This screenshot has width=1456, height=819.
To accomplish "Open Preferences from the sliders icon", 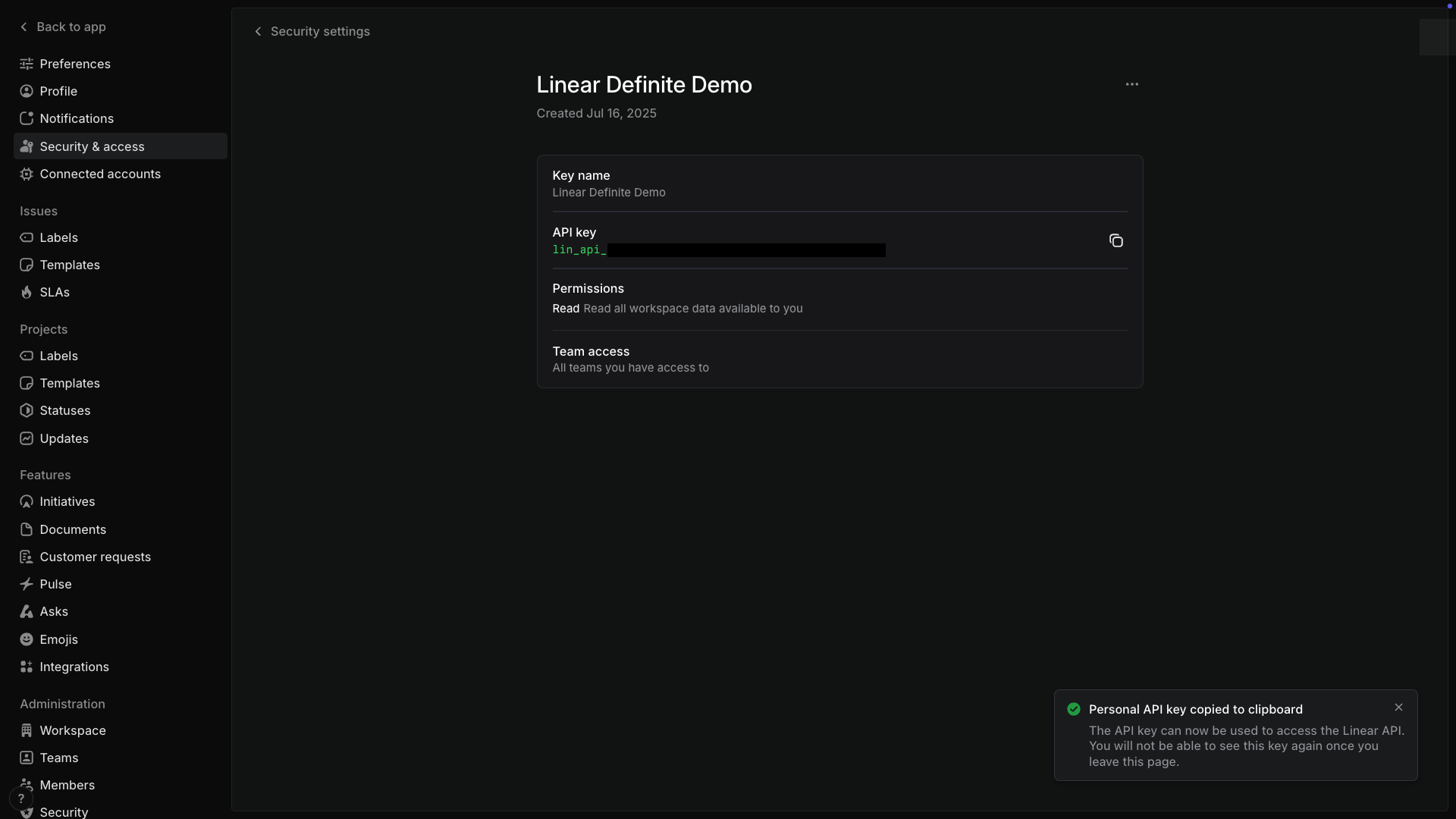I will tap(27, 64).
